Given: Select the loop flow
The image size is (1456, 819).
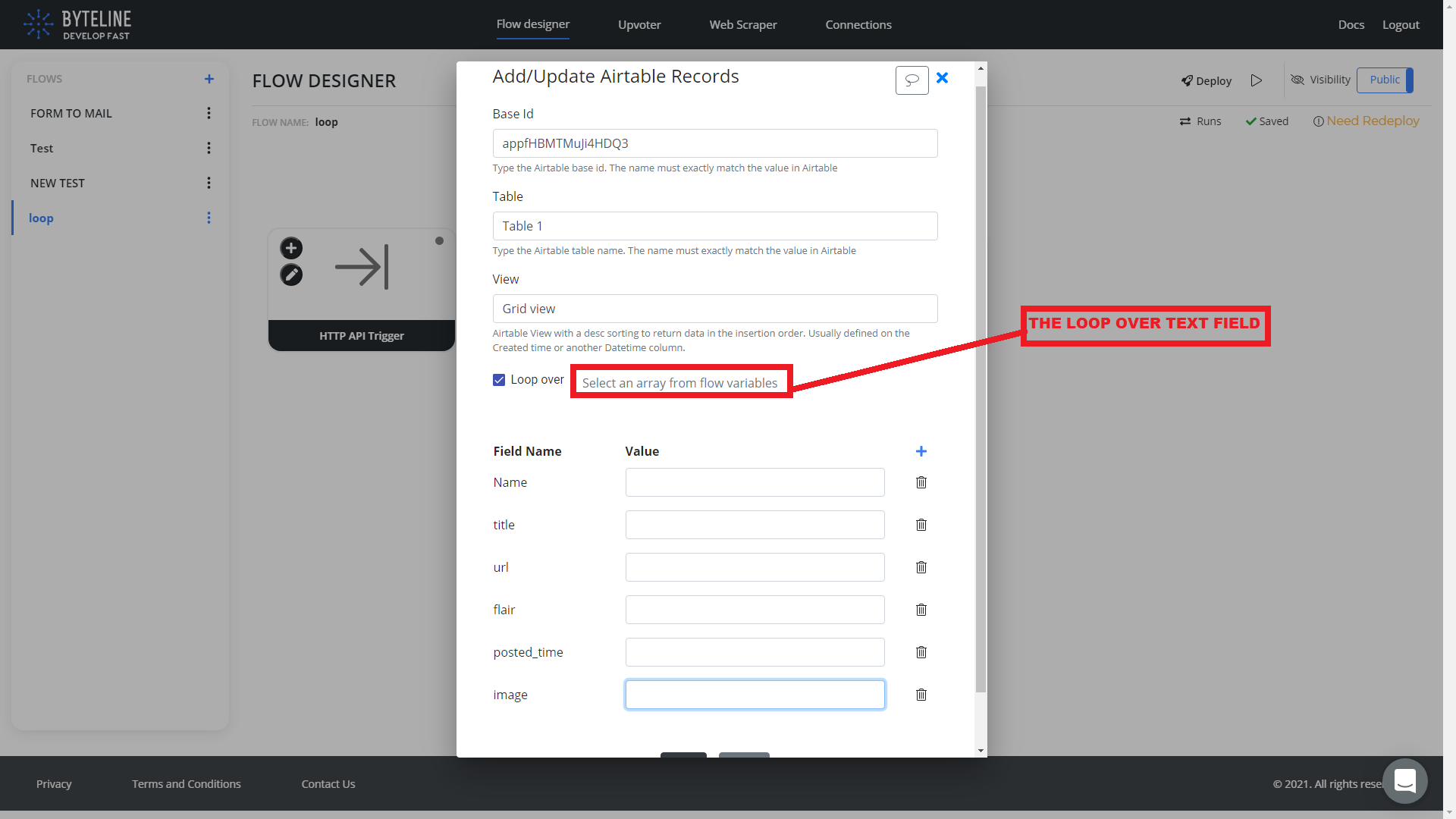Looking at the screenshot, I should point(41,218).
